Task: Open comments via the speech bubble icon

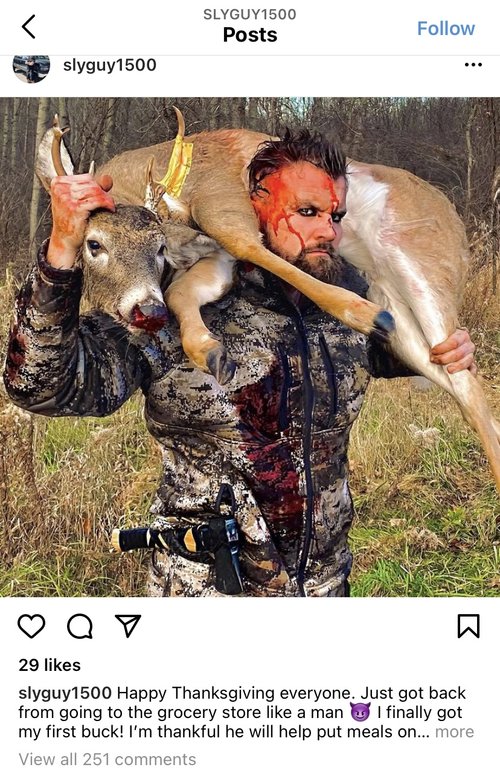Action: (x=80, y=626)
